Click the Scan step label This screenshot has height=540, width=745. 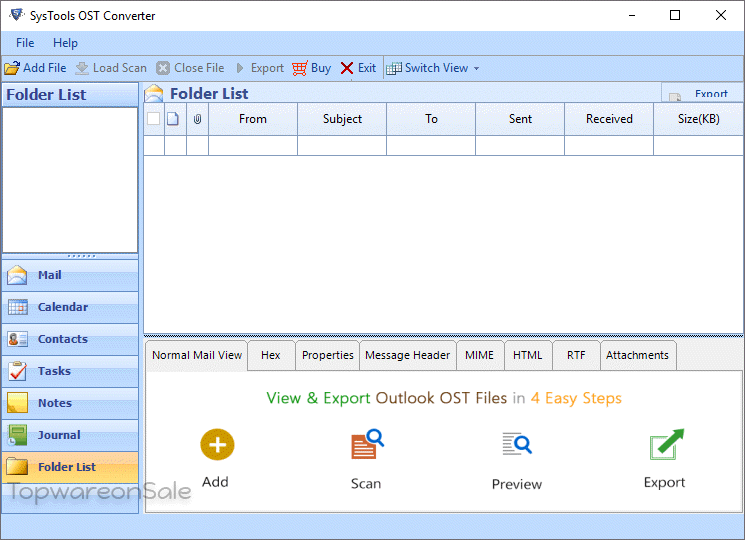pos(366,483)
